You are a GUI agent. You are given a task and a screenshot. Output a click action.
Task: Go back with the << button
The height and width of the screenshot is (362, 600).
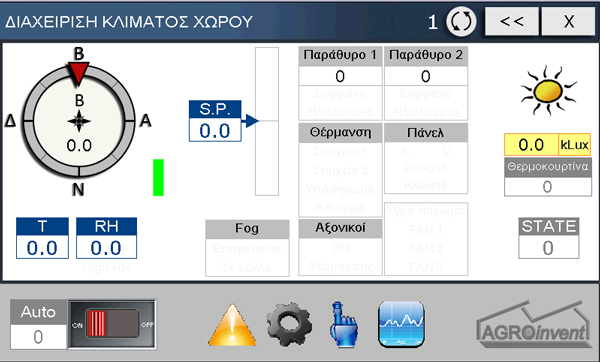coord(512,21)
